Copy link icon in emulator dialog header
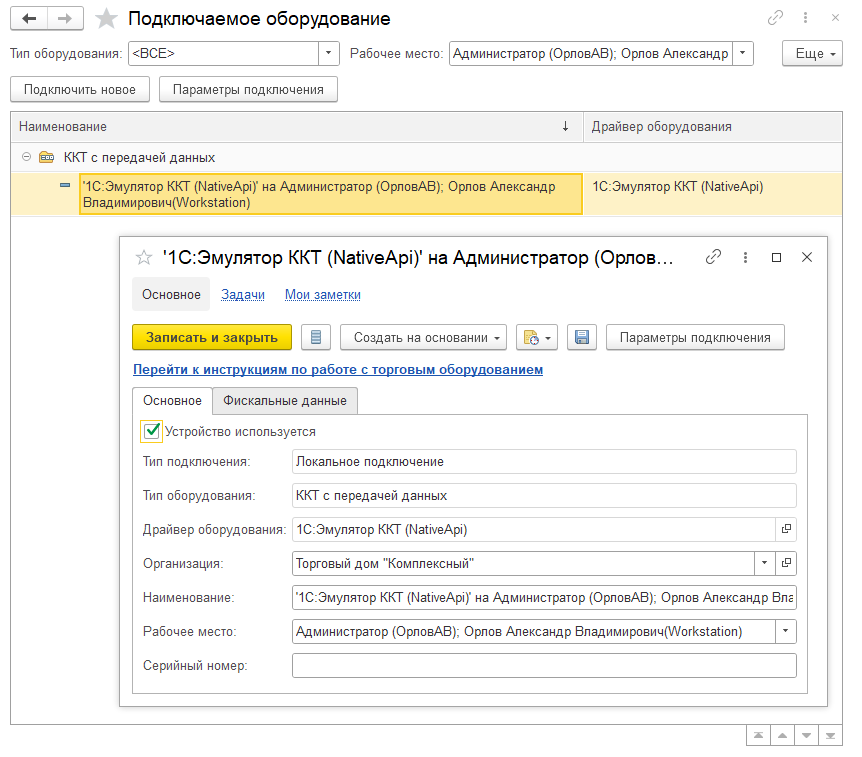The image size is (862, 757). coord(713,257)
